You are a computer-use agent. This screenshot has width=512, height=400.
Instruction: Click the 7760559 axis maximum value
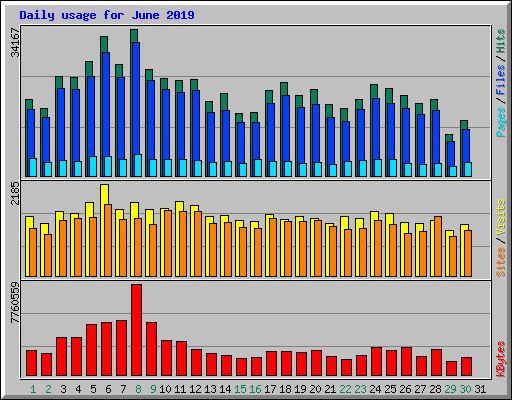(x=15, y=303)
